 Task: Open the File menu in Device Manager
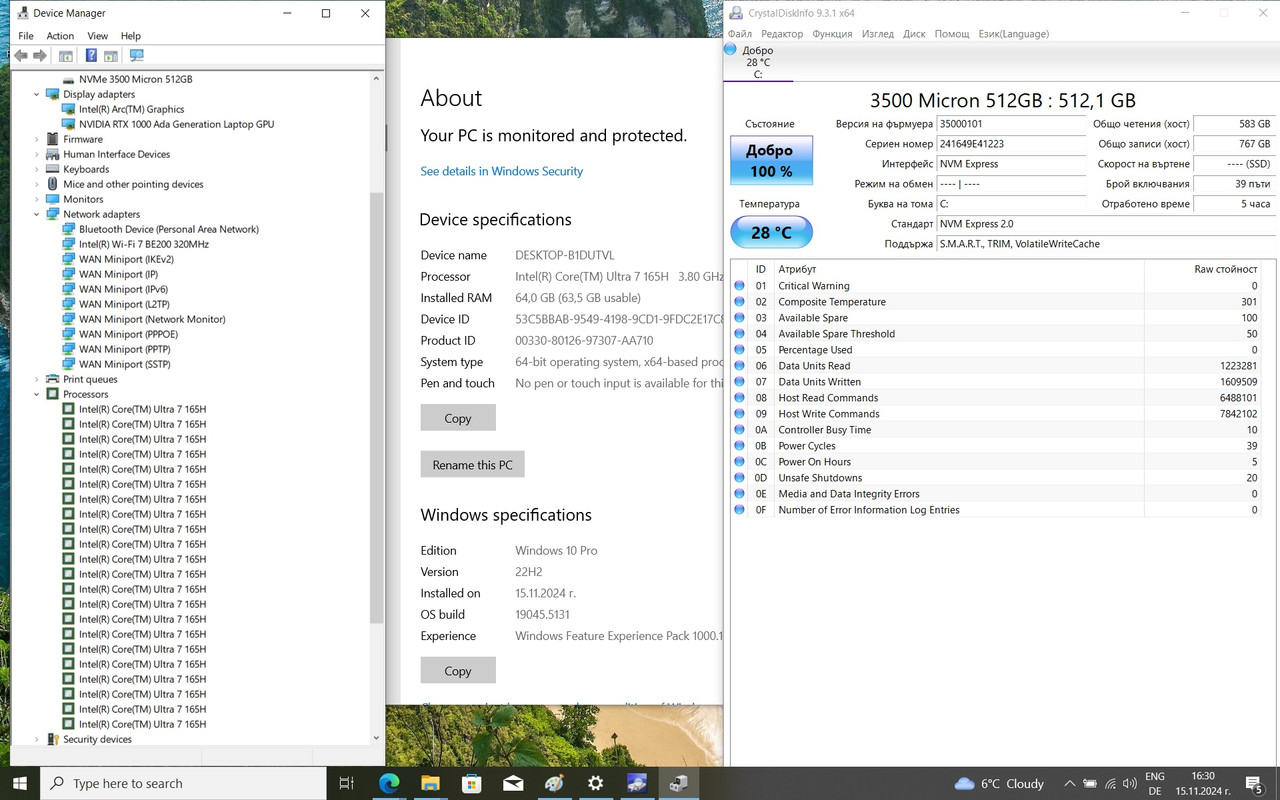coord(26,35)
